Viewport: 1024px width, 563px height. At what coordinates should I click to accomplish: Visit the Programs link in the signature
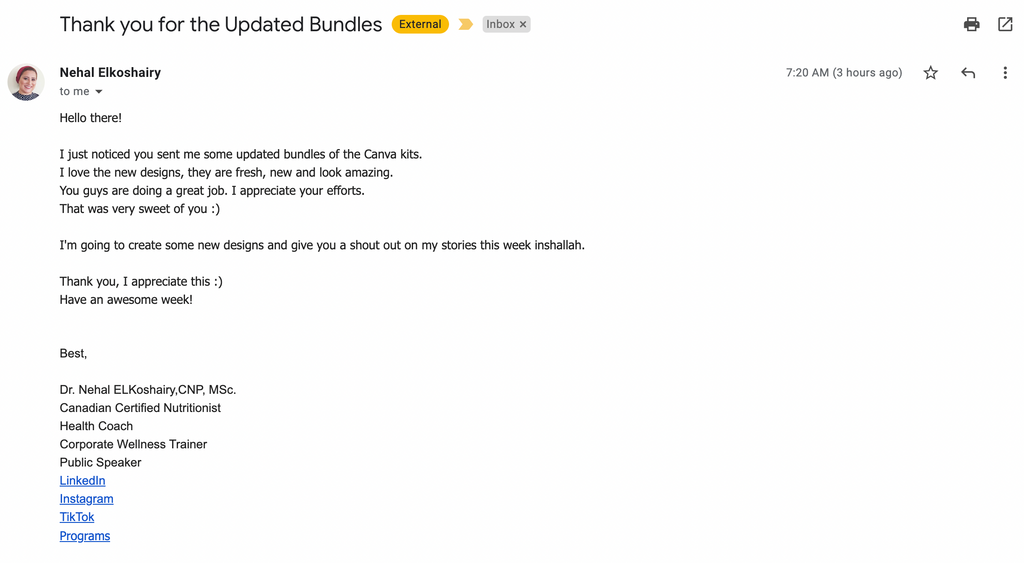point(85,536)
